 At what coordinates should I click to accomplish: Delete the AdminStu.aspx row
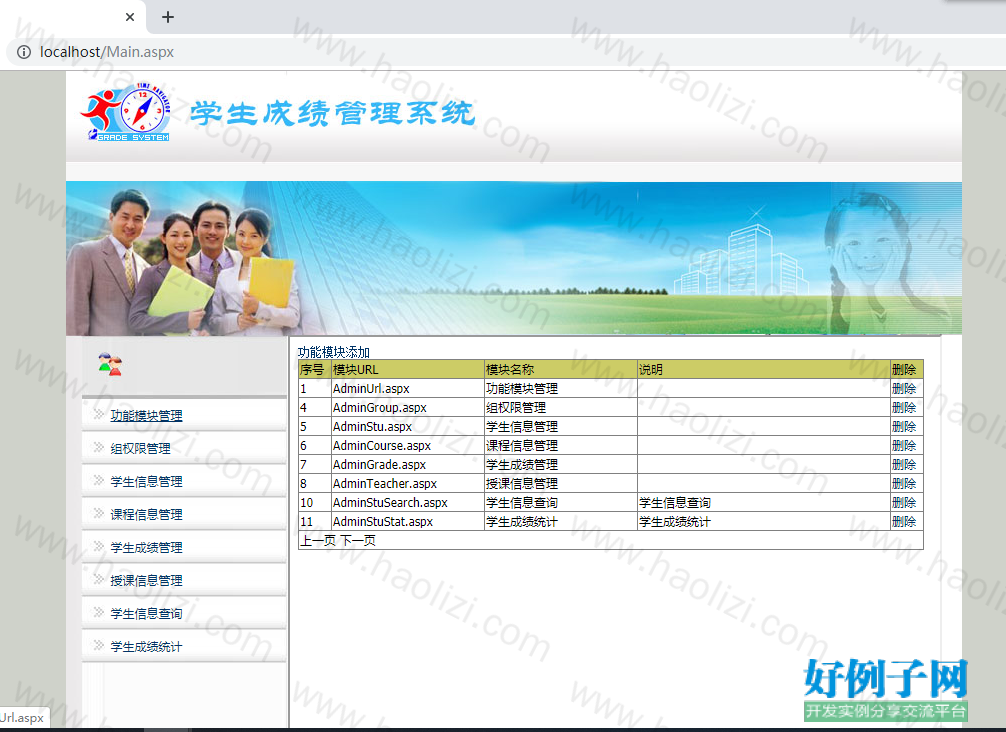[x=904, y=427]
